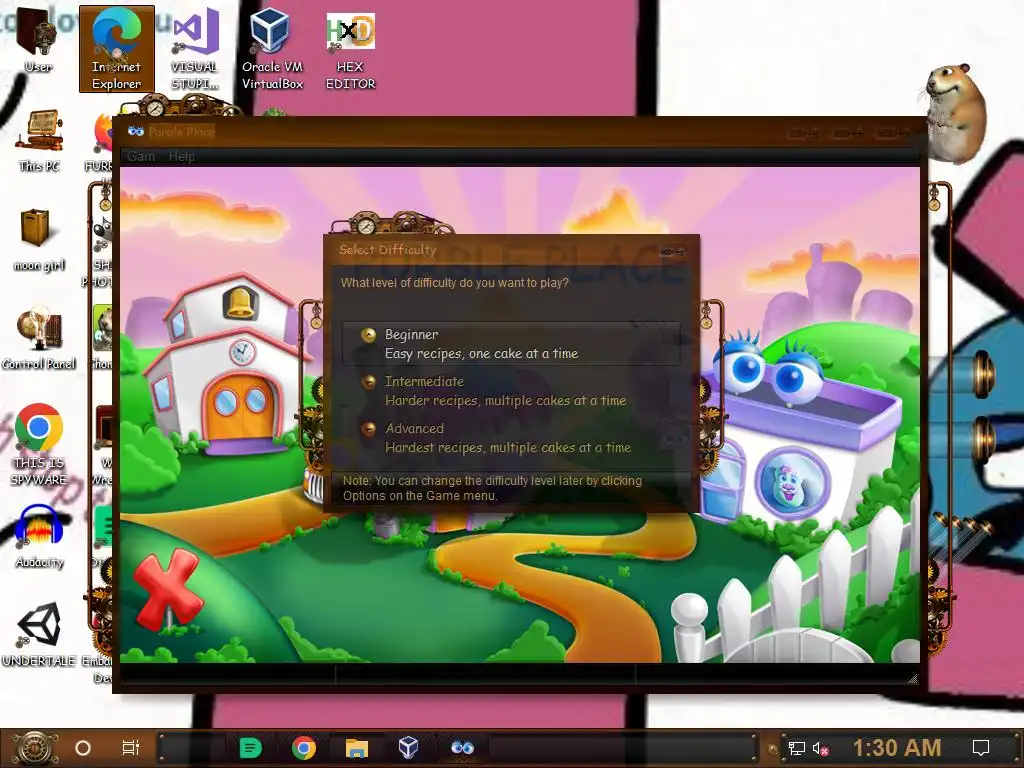Launch Audacity from the desktop
The height and width of the screenshot is (768, 1024).
[x=39, y=537]
